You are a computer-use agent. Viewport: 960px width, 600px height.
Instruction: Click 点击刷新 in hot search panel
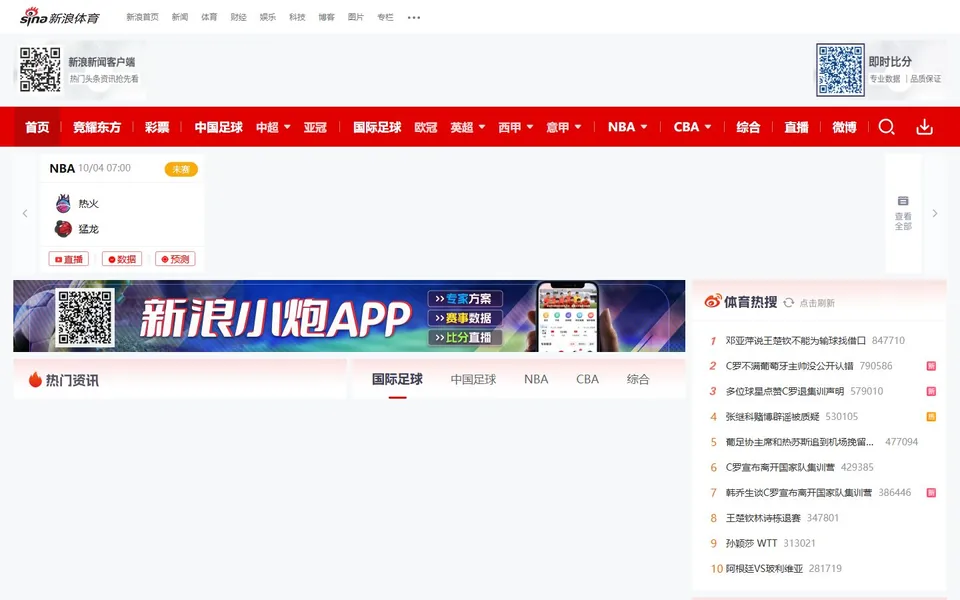(x=817, y=303)
